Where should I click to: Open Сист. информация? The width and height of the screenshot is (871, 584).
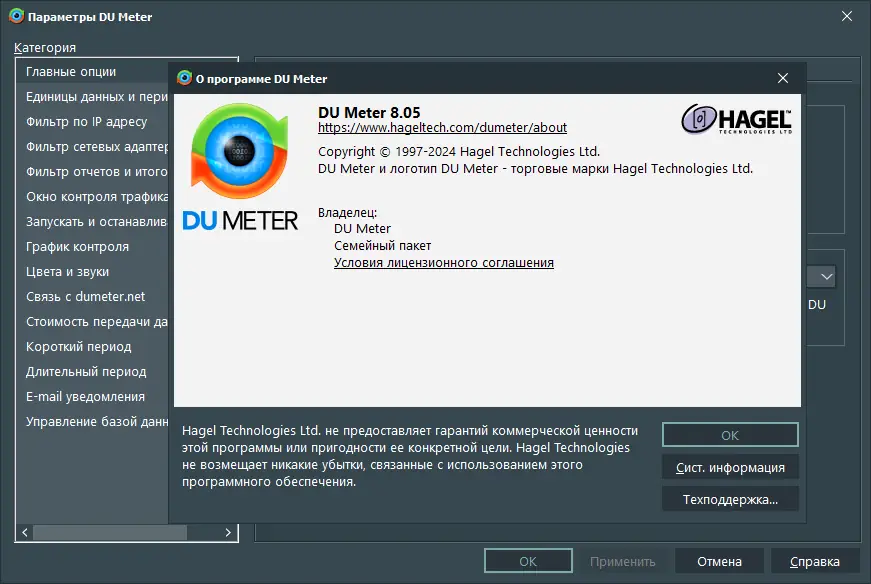pyautogui.click(x=730, y=467)
